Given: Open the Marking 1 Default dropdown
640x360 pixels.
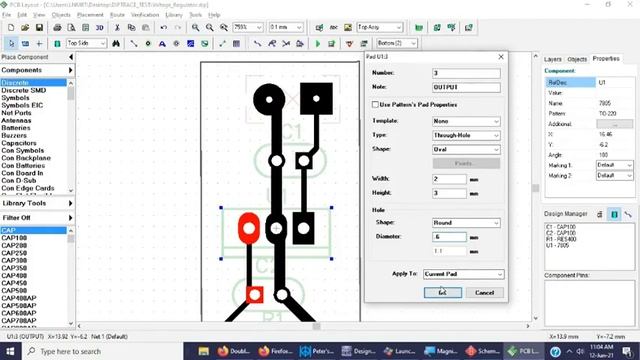Looking at the screenshot, I should coord(614,165).
